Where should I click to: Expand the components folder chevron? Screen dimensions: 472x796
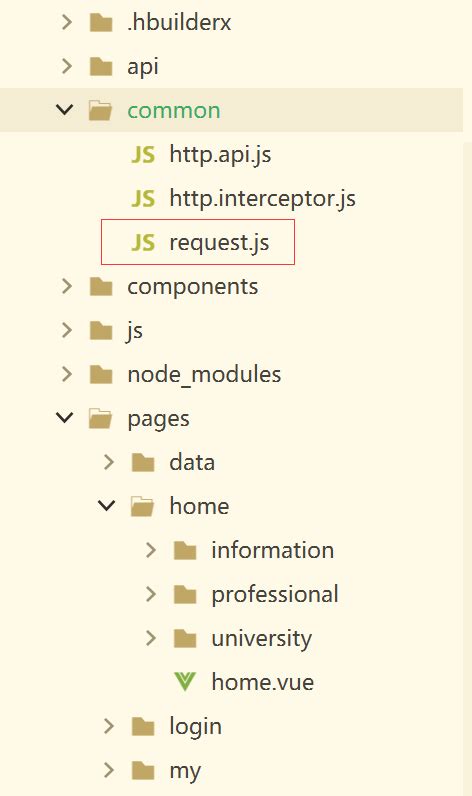[x=66, y=287]
